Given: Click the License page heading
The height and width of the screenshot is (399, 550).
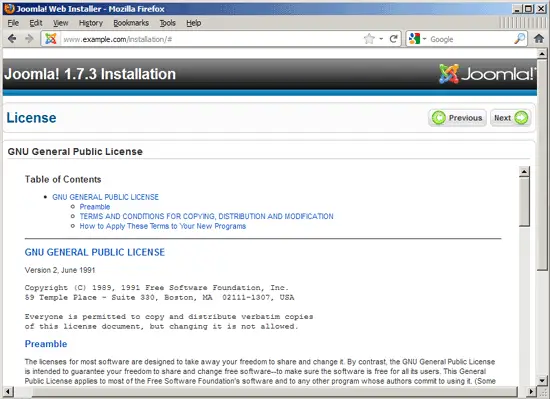Looking at the screenshot, I should click(x=31, y=118).
